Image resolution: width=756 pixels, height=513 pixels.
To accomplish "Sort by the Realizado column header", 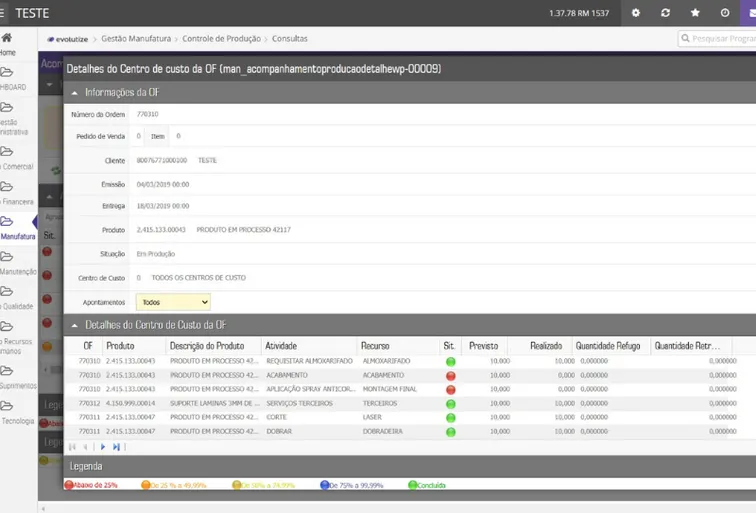I will coord(546,346).
